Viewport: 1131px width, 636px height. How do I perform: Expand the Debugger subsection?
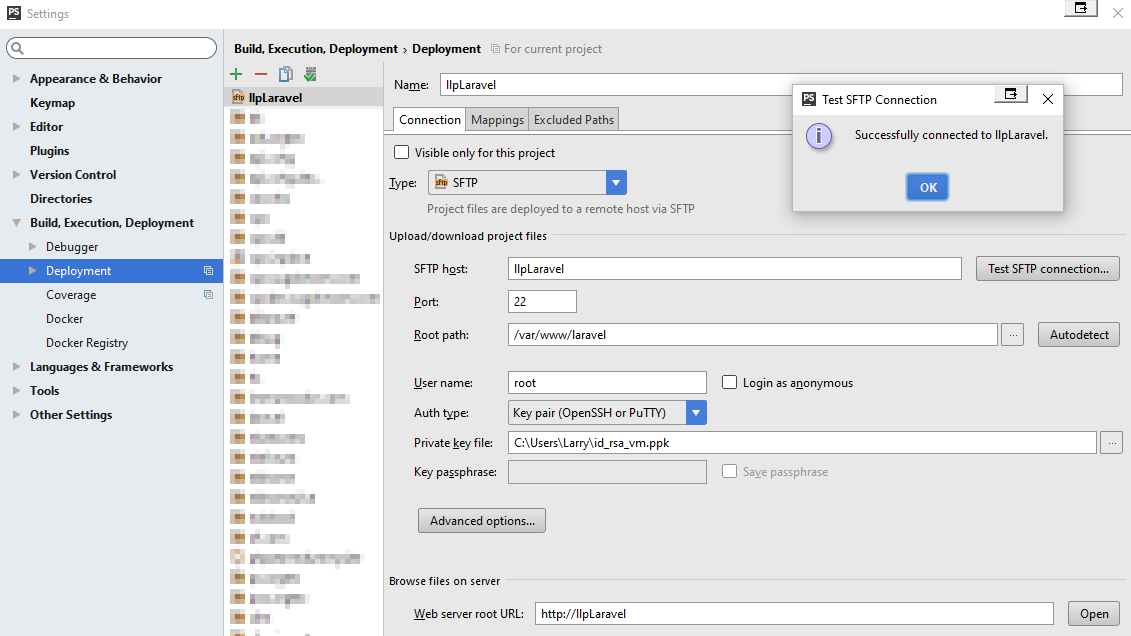32,247
